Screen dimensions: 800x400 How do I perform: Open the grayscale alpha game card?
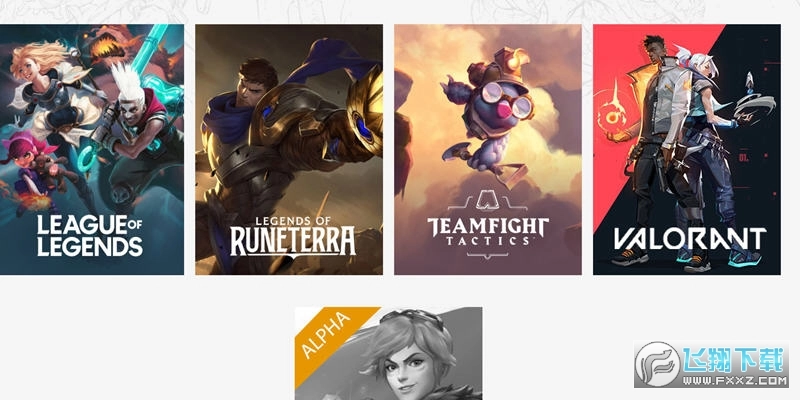388,354
